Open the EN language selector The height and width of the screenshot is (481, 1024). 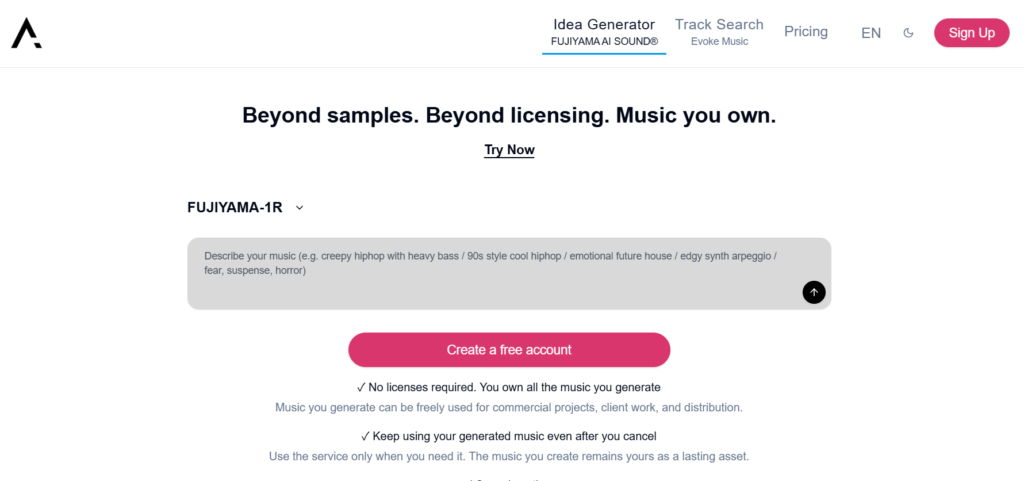(x=871, y=33)
